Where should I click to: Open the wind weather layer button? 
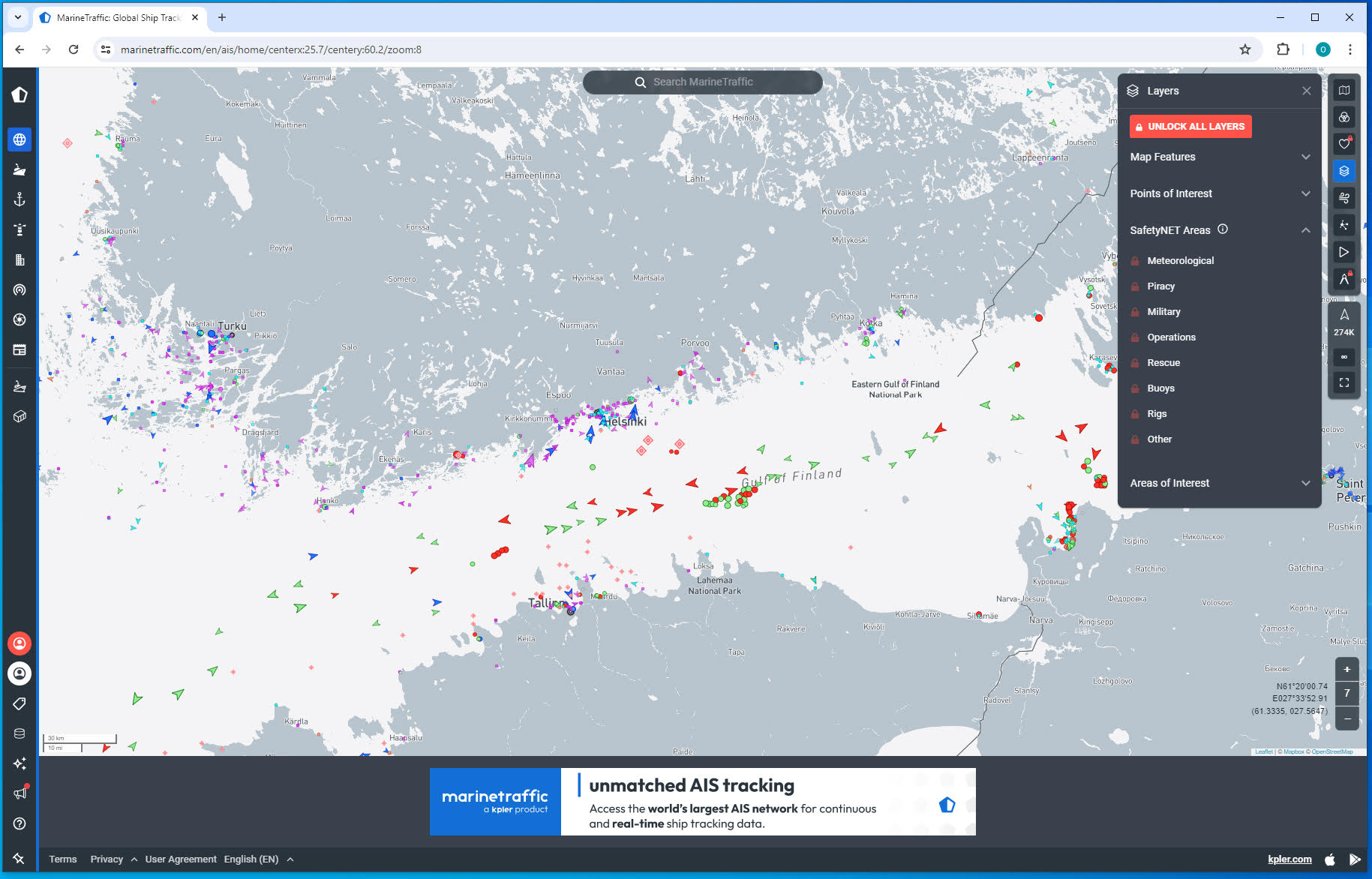pyautogui.click(x=1343, y=198)
